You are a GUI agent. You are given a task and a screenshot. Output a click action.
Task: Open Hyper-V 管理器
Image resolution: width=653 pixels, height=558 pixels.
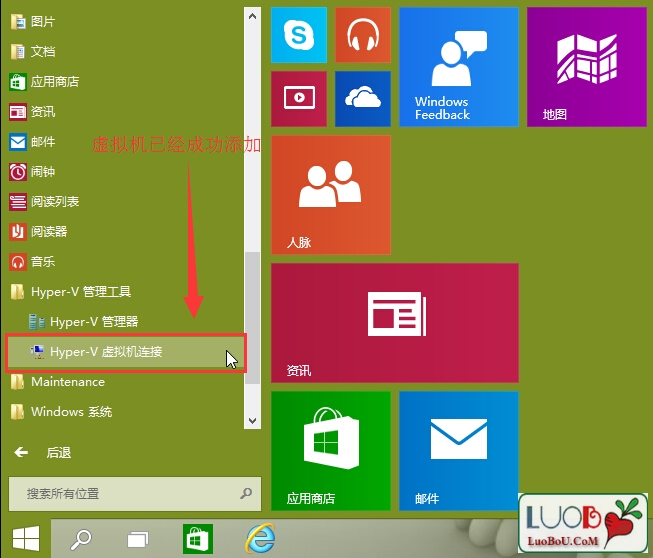125,321
